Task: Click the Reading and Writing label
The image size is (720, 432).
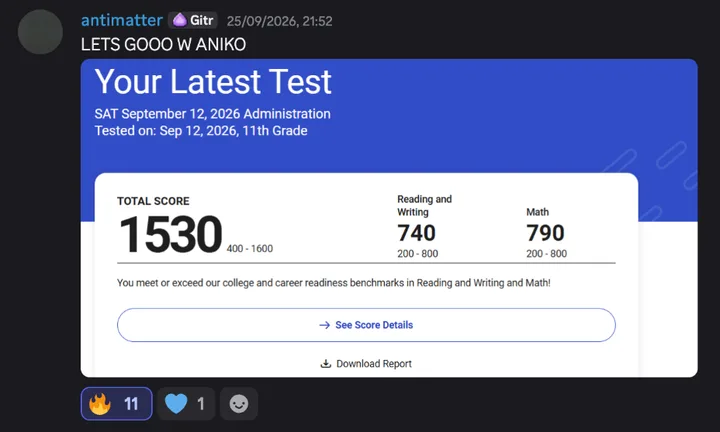Action: (424, 206)
